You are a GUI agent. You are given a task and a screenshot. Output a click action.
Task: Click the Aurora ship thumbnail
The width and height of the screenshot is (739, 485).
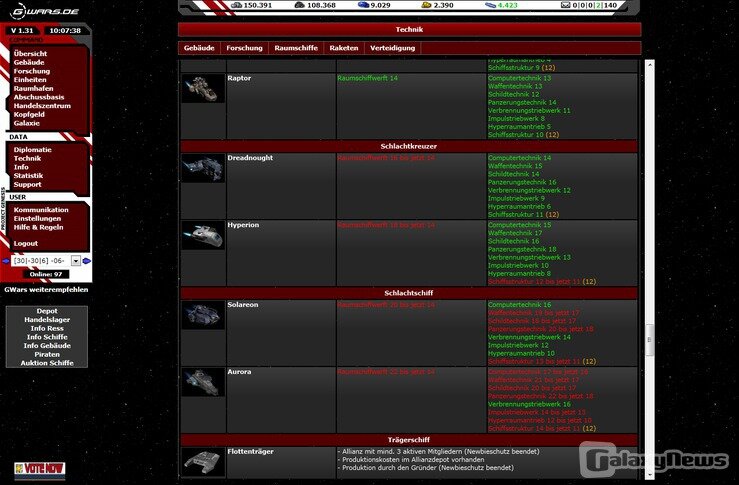(203, 381)
